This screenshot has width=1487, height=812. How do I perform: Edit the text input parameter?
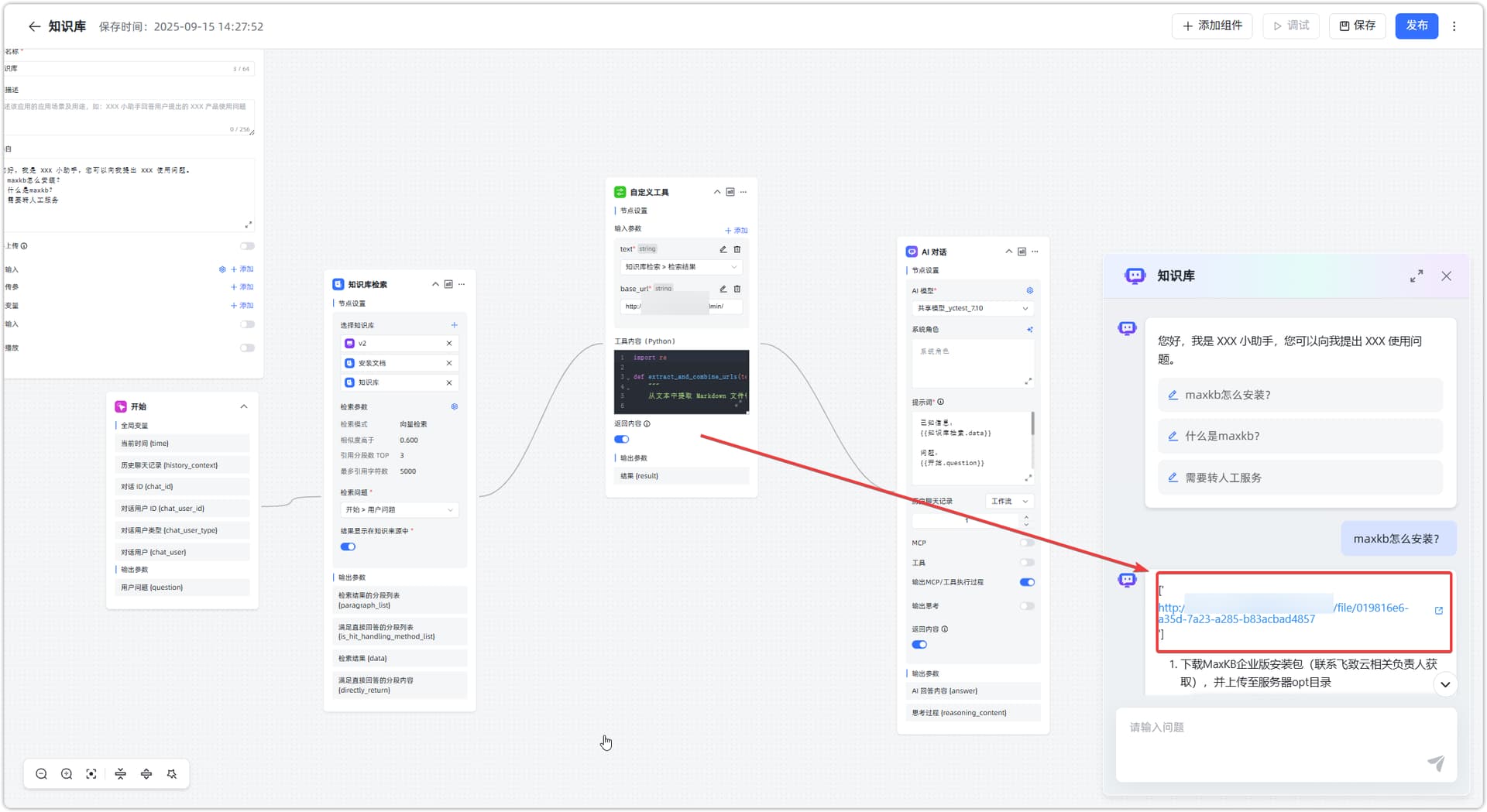point(723,249)
